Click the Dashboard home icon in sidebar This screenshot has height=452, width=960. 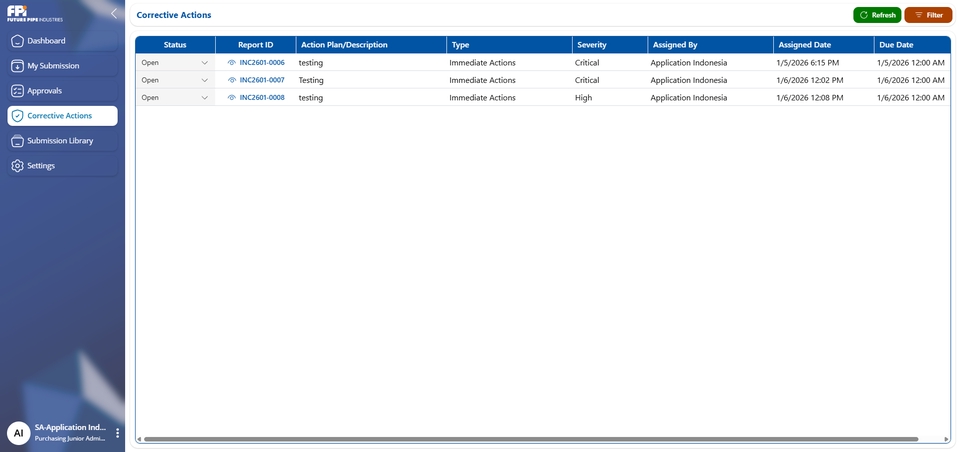coord(17,41)
